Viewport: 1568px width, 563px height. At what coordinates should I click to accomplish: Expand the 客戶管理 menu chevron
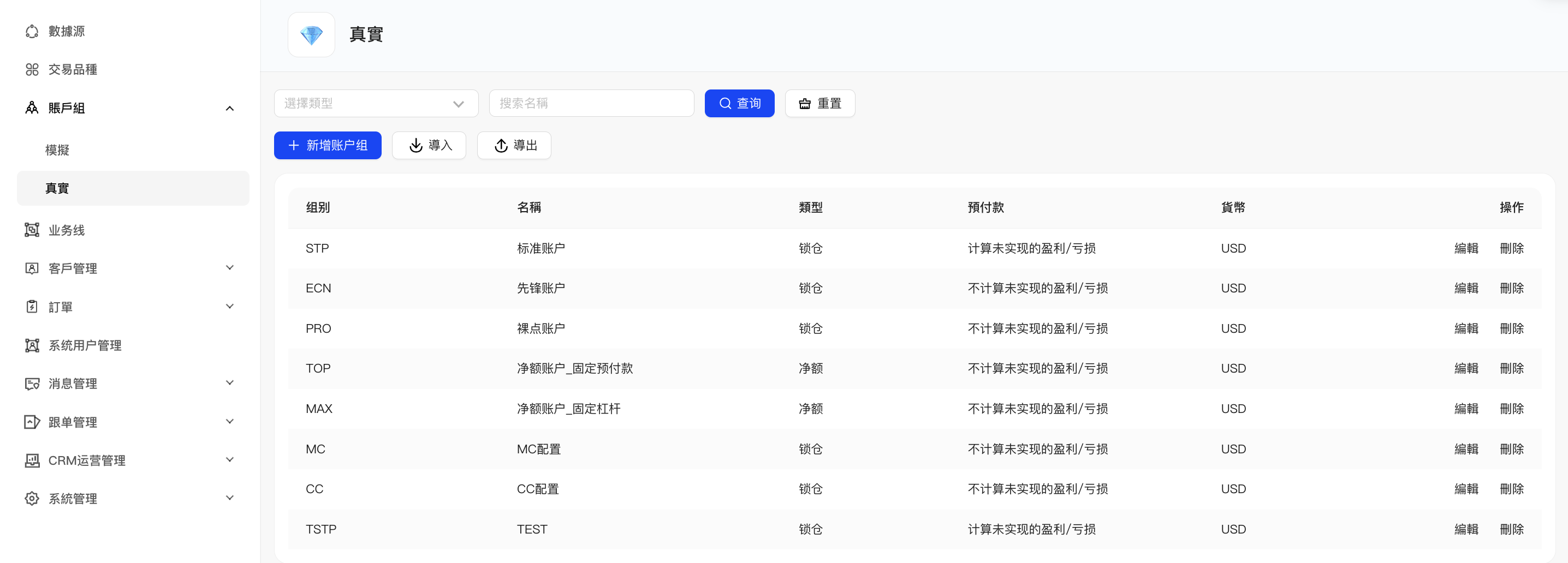point(229,267)
